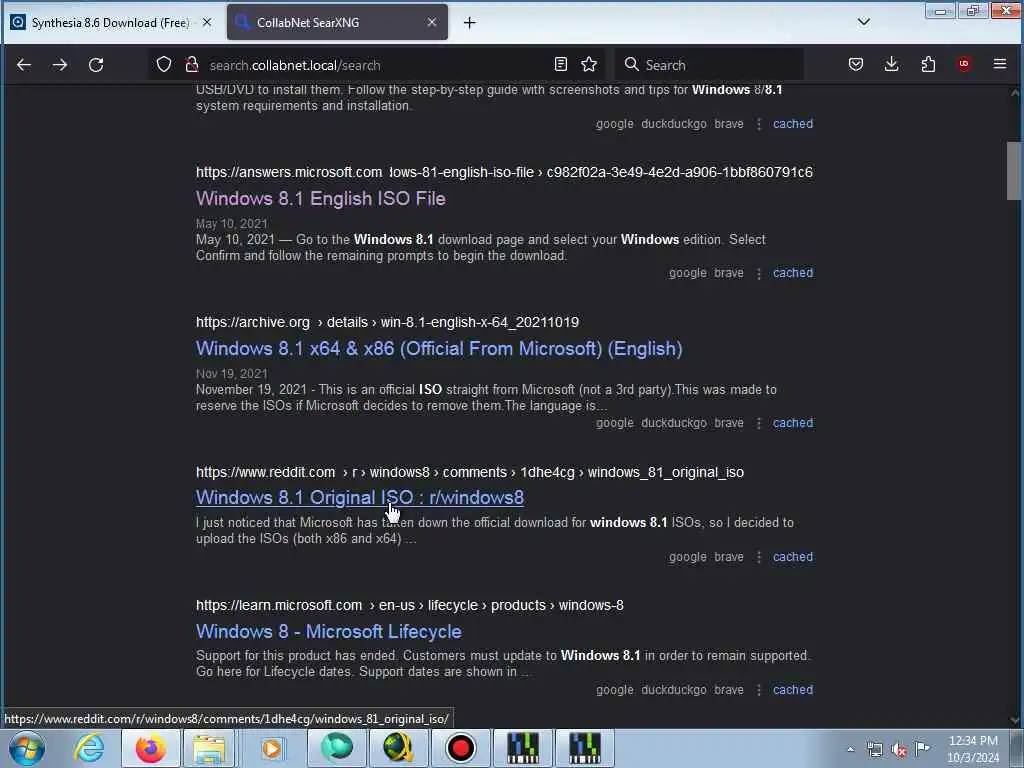Expand more options for Microsoft Lifecycle result
The height and width of the screenshot is (768, 1024).
pyautogui.click(x=758, y=690)
